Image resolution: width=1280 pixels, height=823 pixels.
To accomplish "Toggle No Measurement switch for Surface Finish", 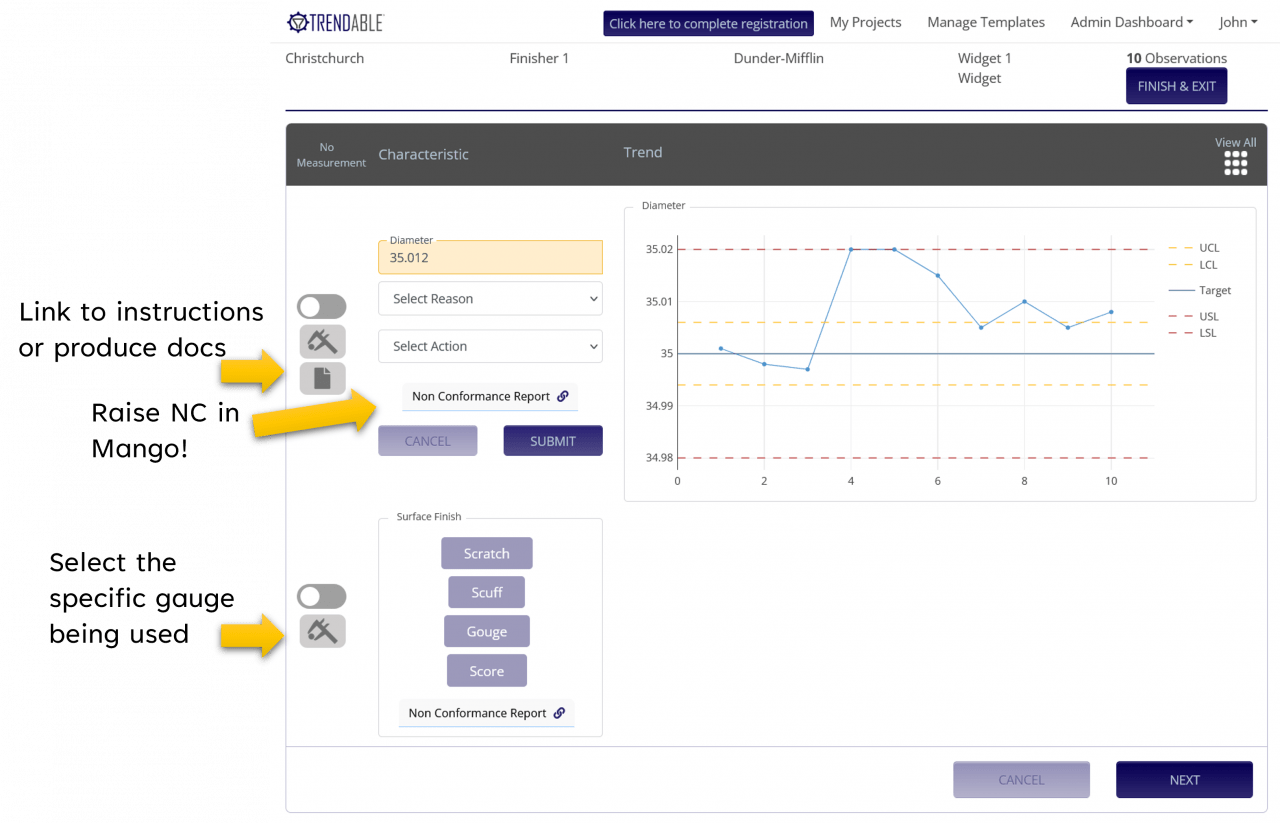I will (322, 597).
